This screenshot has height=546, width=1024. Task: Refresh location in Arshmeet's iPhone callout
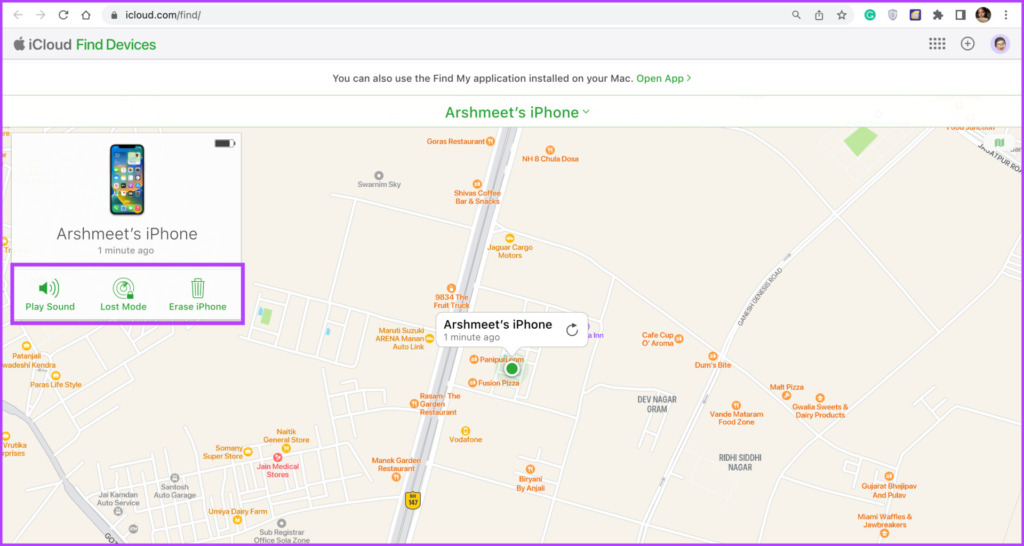click(x=572, y=330)
